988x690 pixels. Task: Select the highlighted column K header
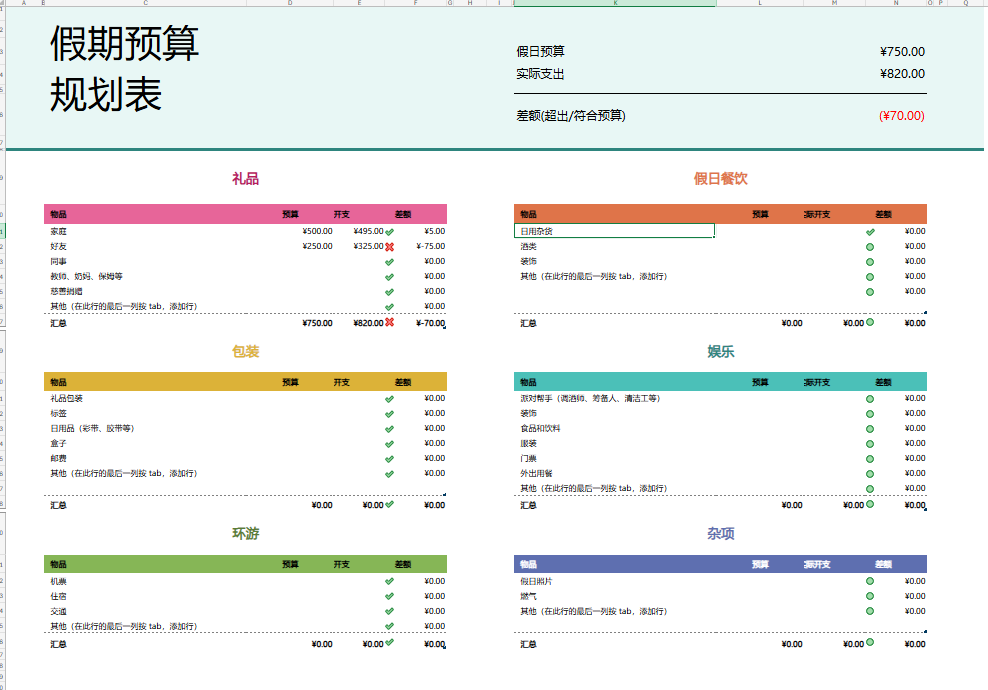click(x=615, y=3)
